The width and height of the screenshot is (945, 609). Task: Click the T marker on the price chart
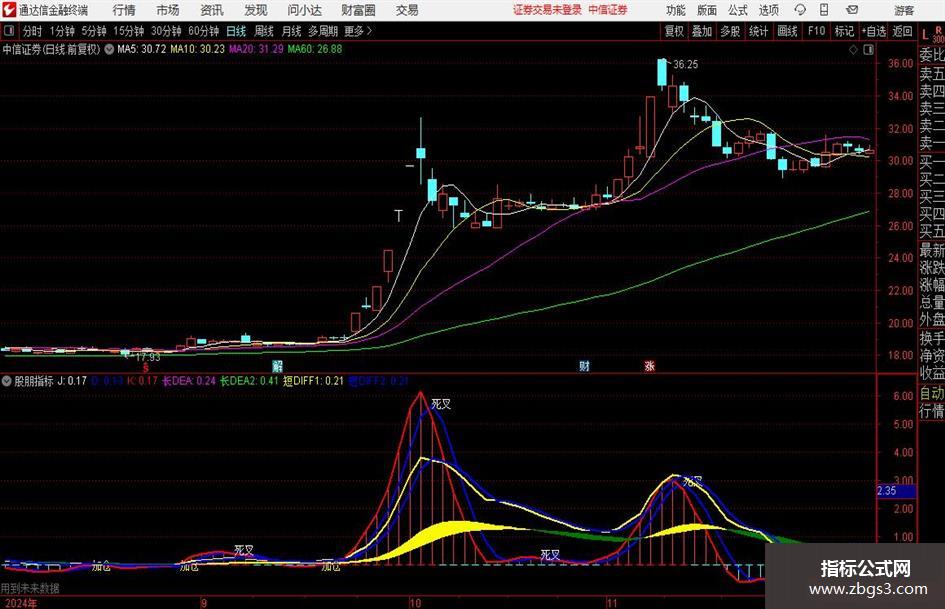[x=398, y=215]
